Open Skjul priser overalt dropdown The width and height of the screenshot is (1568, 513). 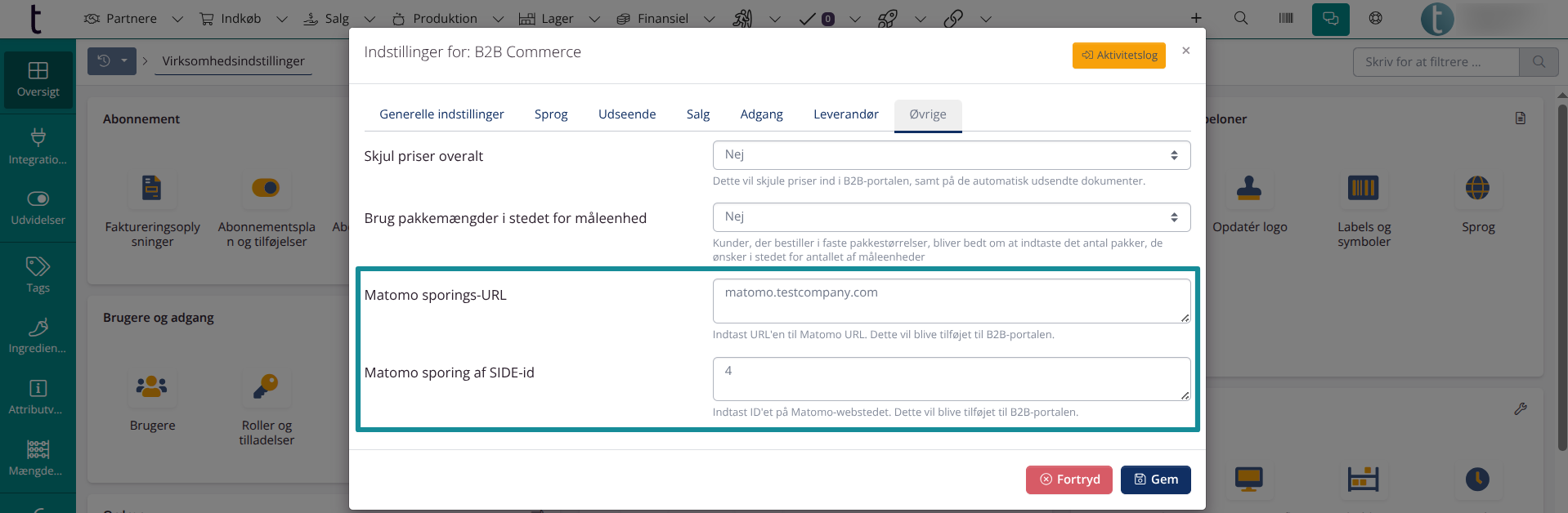coord(951,155)
